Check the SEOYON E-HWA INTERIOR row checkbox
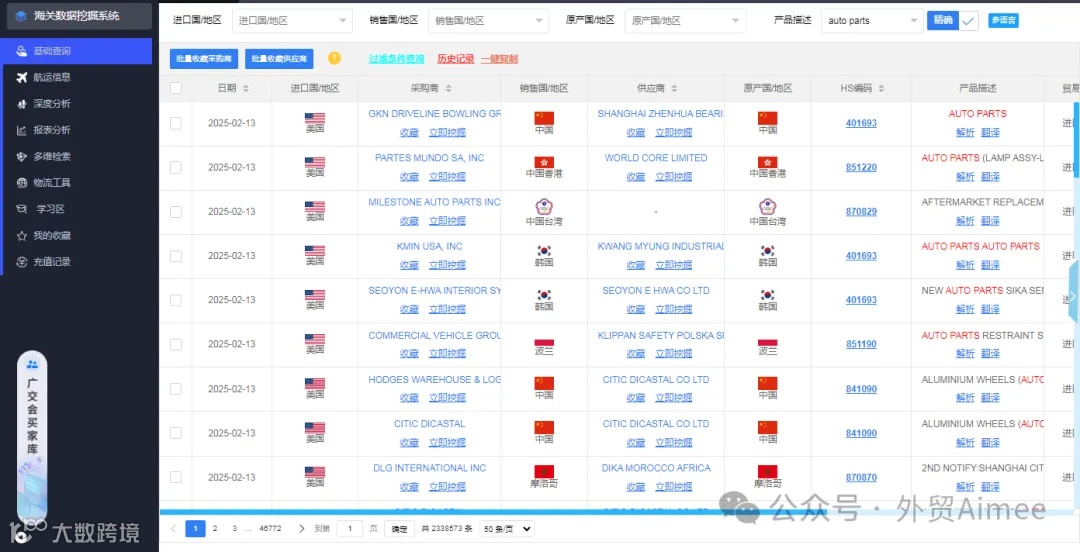The height and width of the screenshot is (552, 1080). coord(176,300)
